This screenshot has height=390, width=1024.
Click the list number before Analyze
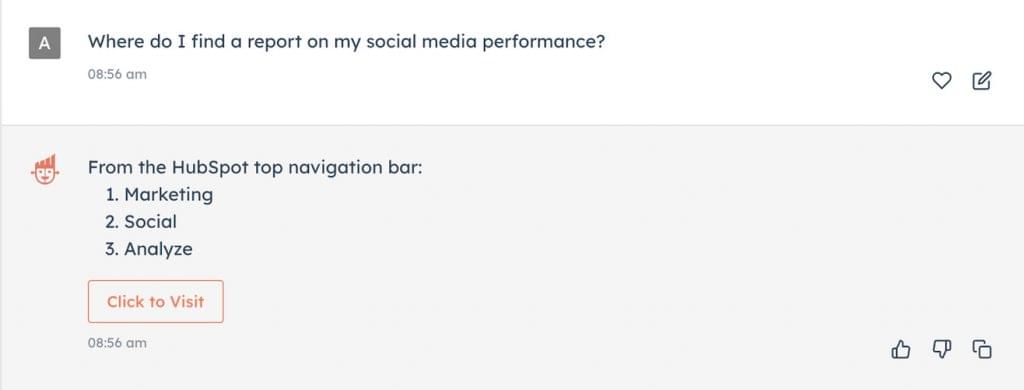(x=112, y=249)
